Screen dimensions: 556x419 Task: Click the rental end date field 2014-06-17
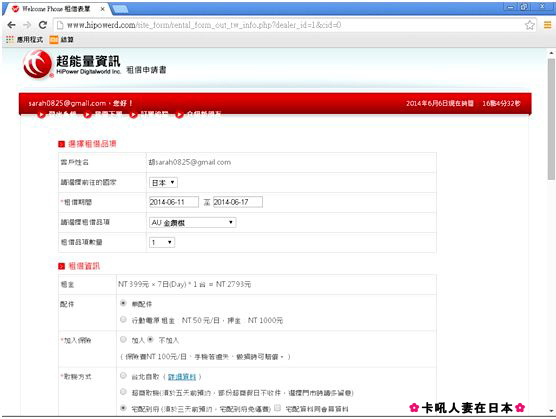click(238, 202)
